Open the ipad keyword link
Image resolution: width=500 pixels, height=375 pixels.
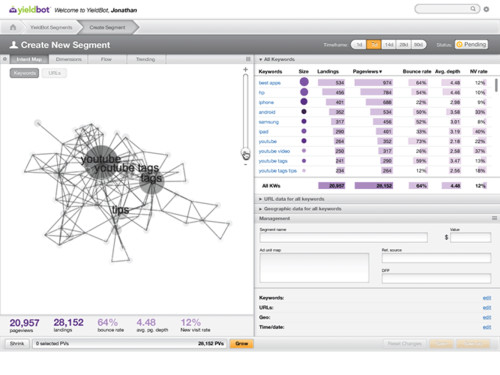click(x=263, y=132)
